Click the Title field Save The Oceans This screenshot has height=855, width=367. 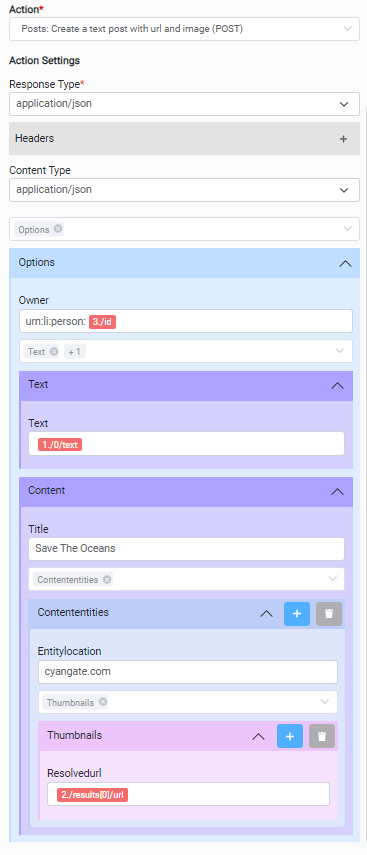(x=186, y=549)
